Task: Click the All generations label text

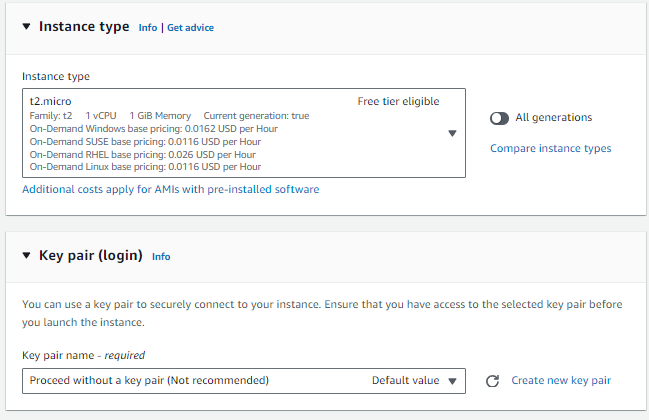Action: 553,118
